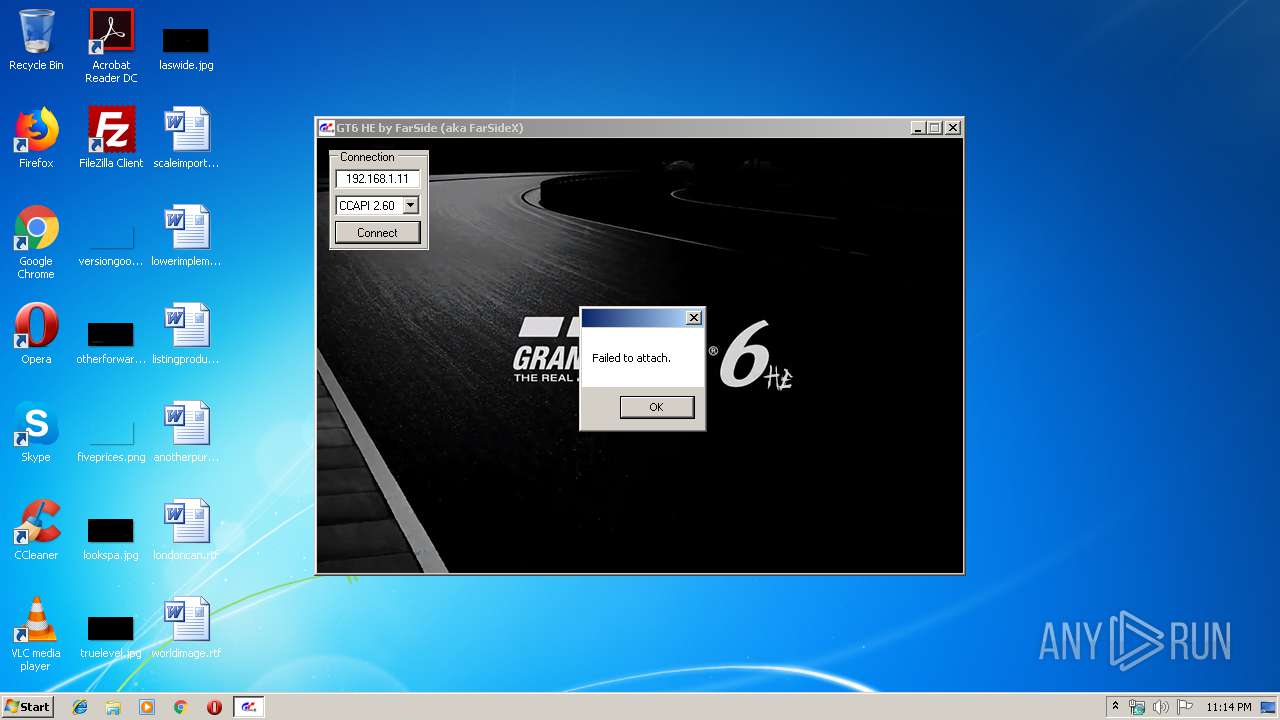Select the truelevel.jpg file icon

(x=111, y=636)
